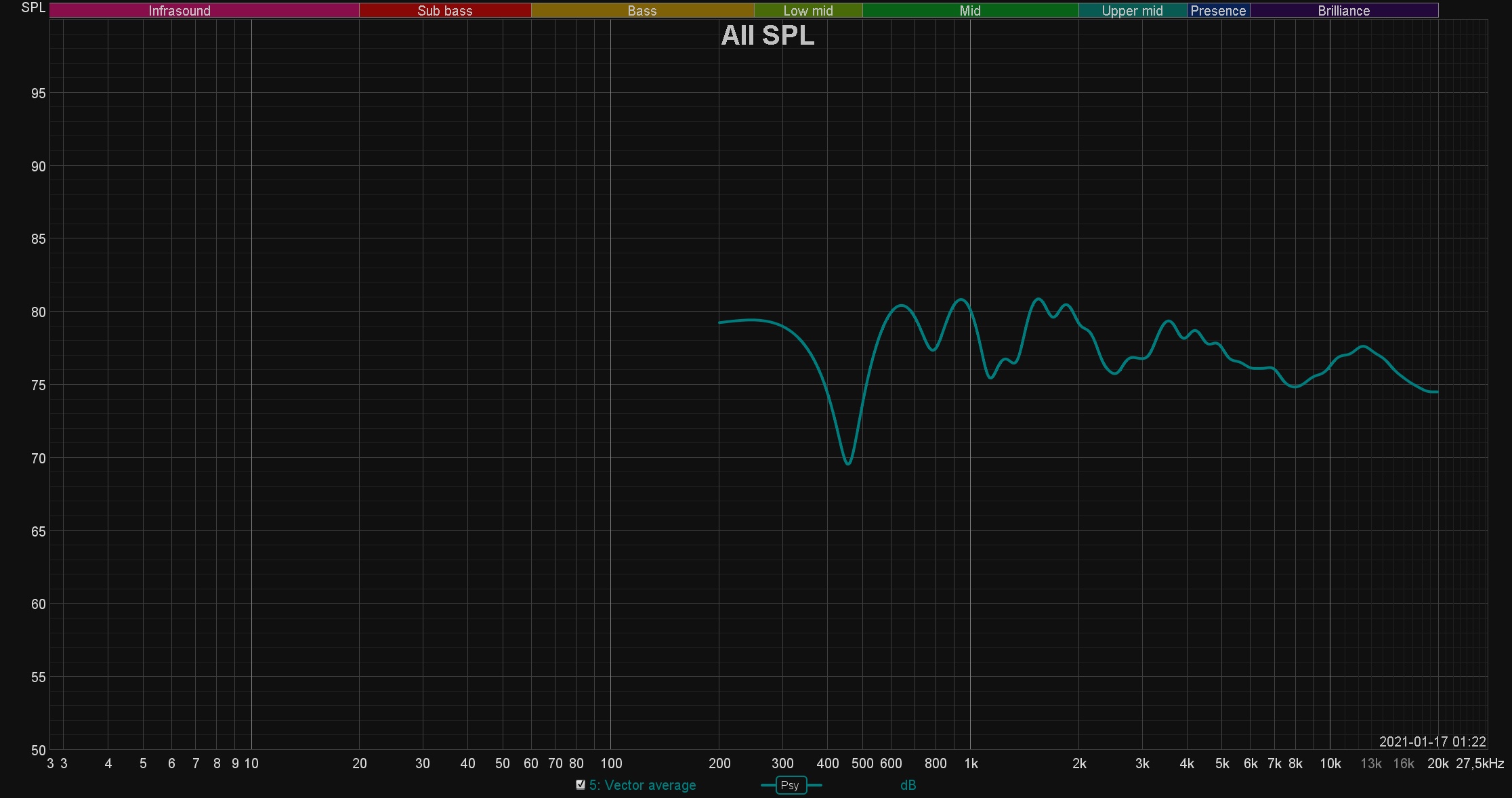Click the dB legend label

(908, 785)
